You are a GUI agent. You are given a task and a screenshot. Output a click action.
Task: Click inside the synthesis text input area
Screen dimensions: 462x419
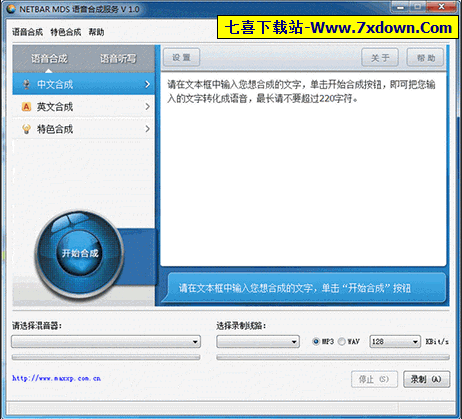coord(303,170)
